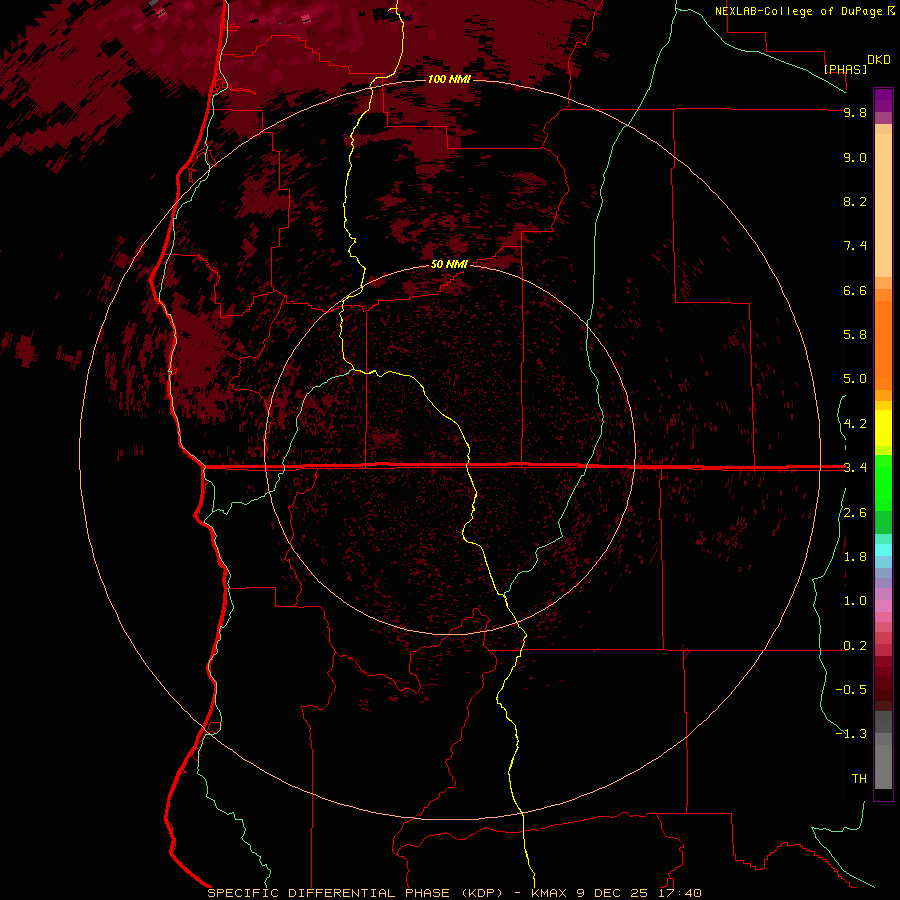Select the 2.6 value on color scale
Screen dimensions: 900x900
[x=855, y=513]
